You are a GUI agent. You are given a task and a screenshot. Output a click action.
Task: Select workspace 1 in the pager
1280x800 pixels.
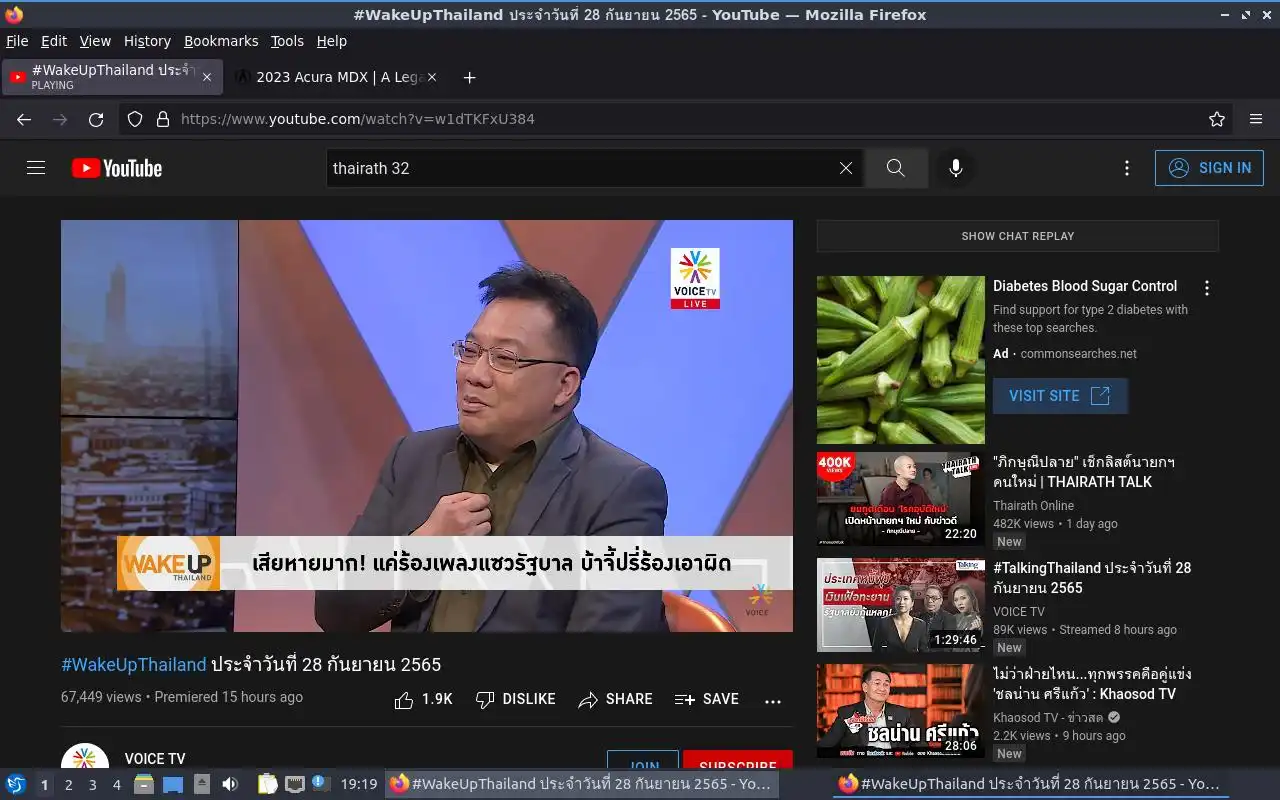(44, 785)
